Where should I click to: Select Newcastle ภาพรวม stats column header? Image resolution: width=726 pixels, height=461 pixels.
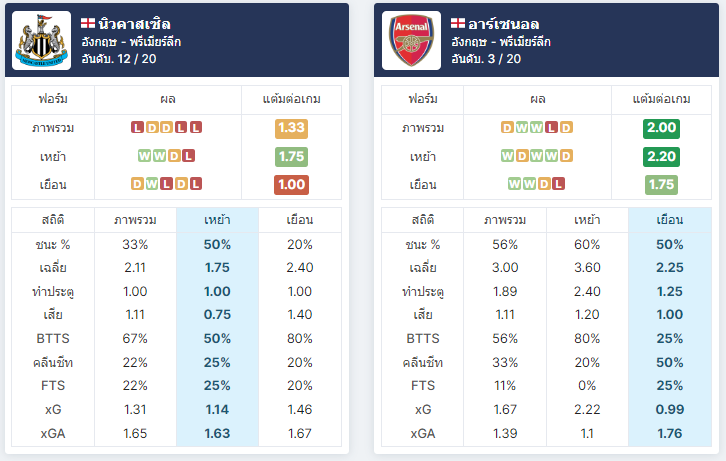pyautogui.click(x=135, y=220)
